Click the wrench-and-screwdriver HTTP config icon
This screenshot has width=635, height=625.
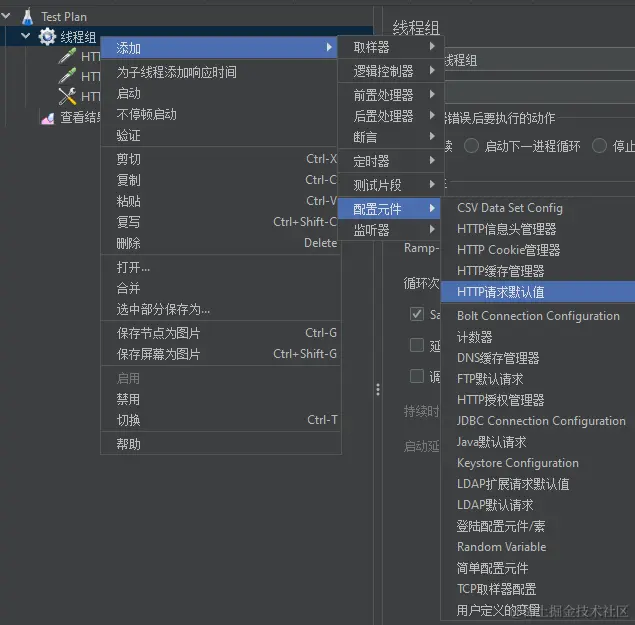pyautogui.click(x=67, y=96)
